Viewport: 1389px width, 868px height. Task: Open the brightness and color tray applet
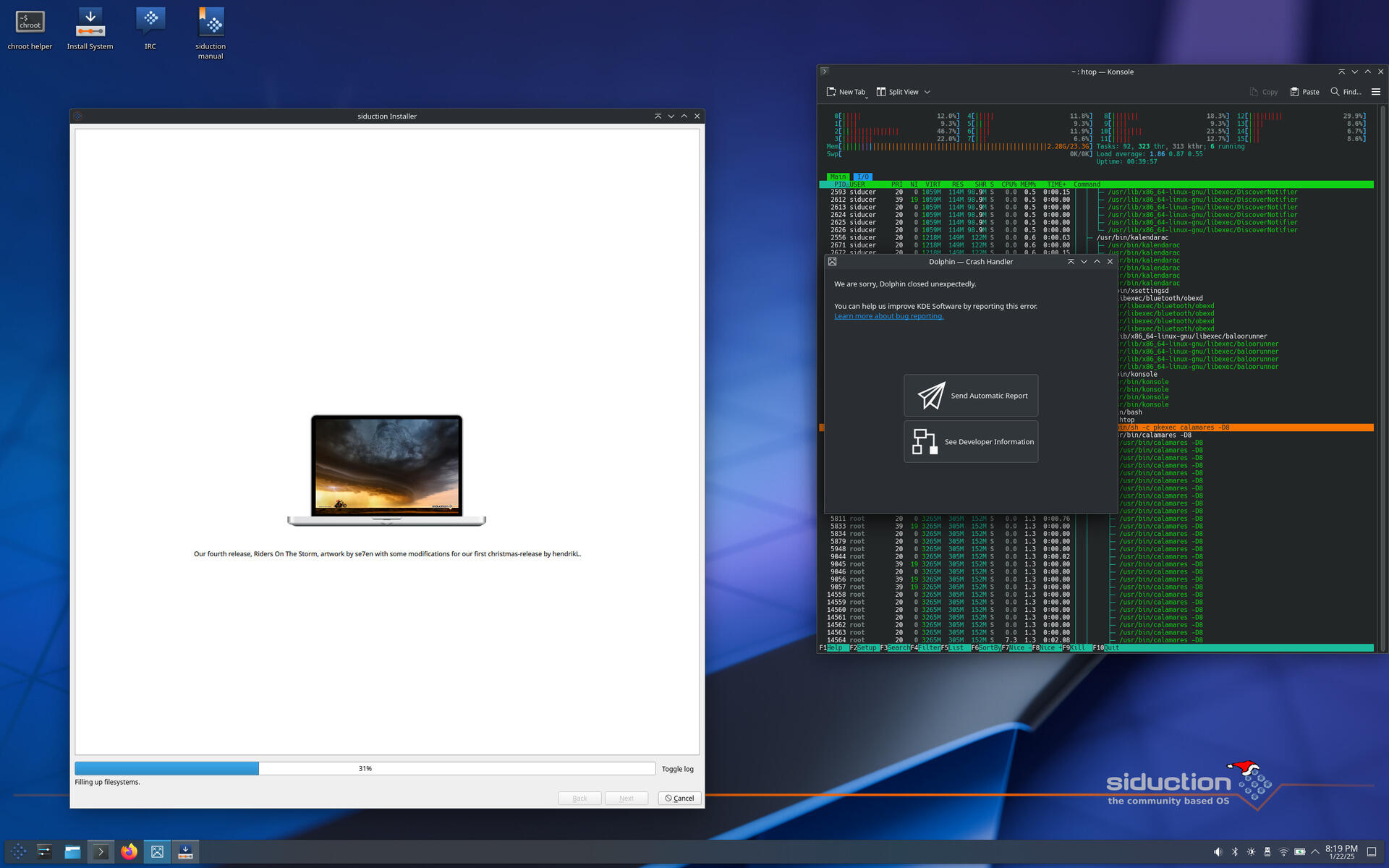click(x=1251, y=851)
